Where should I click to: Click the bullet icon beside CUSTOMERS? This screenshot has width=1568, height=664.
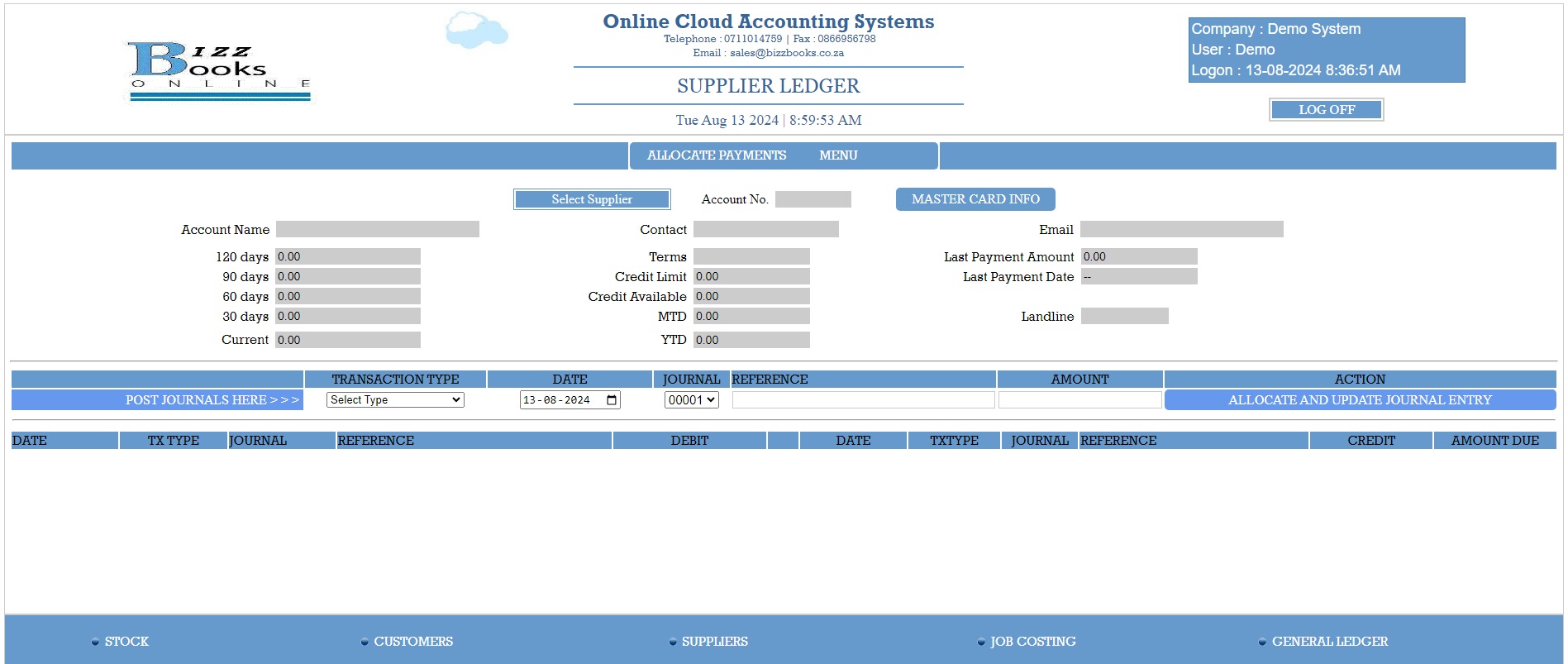point(365,643)
